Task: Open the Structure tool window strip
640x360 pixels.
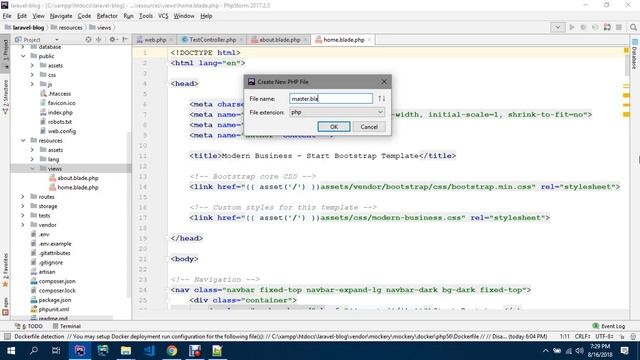Action: tap(5, 97)
